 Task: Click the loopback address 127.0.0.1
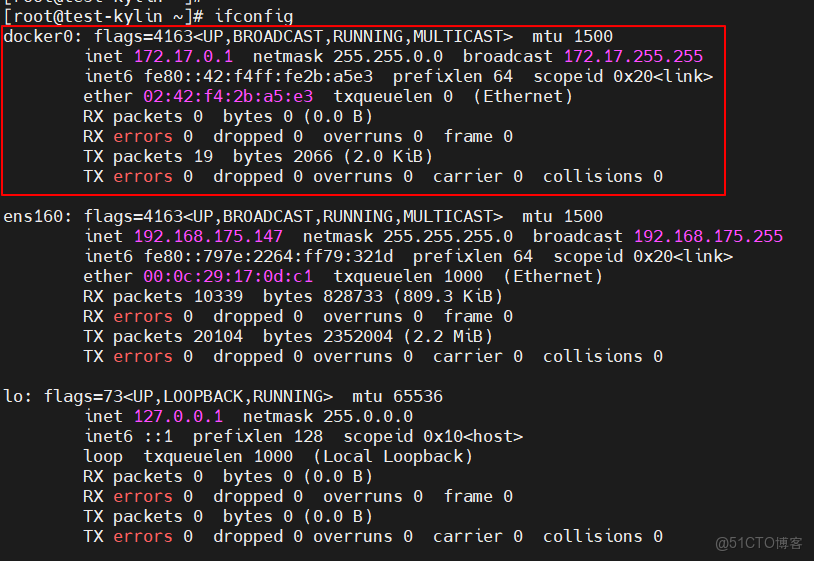tap(178, 416)
